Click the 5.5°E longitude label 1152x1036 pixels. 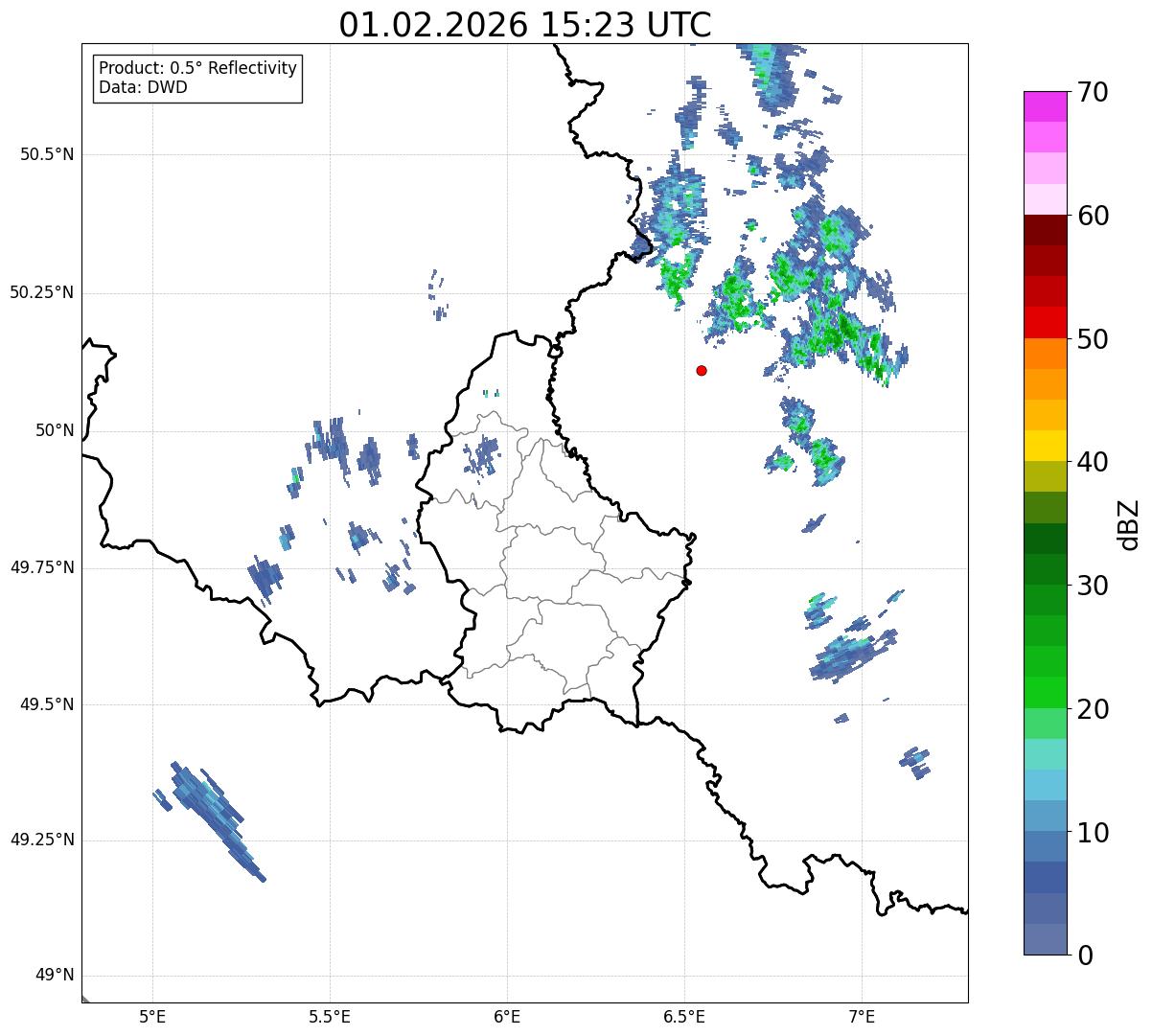[x=330, y=1017]
